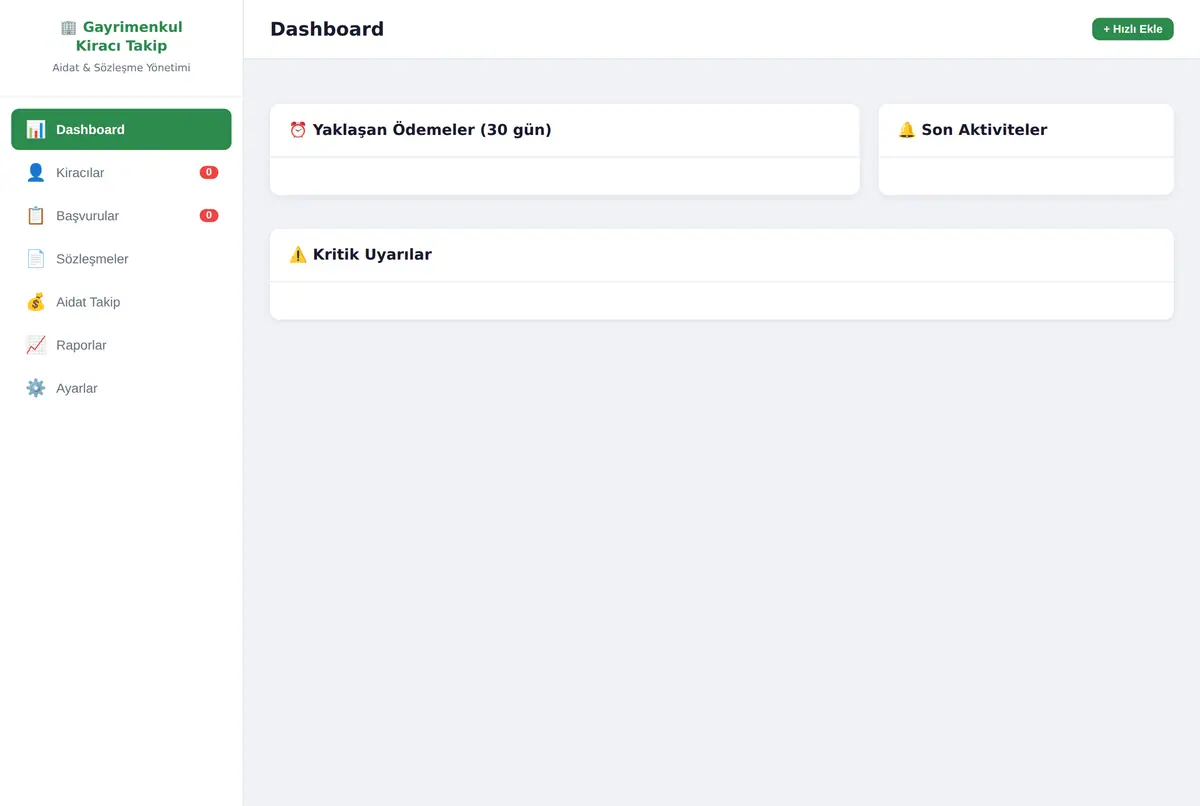
Task: Click the alarm clock icon beside Yaklaşan Ödemeler
Action: click(298, 129)
